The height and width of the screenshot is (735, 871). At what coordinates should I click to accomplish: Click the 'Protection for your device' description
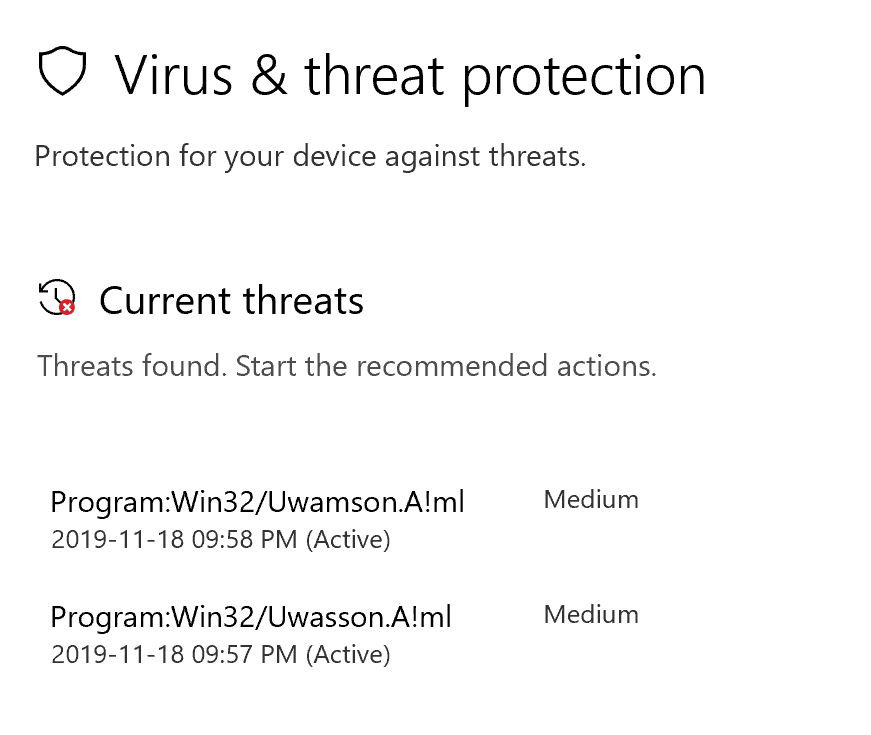click(310, 157)
